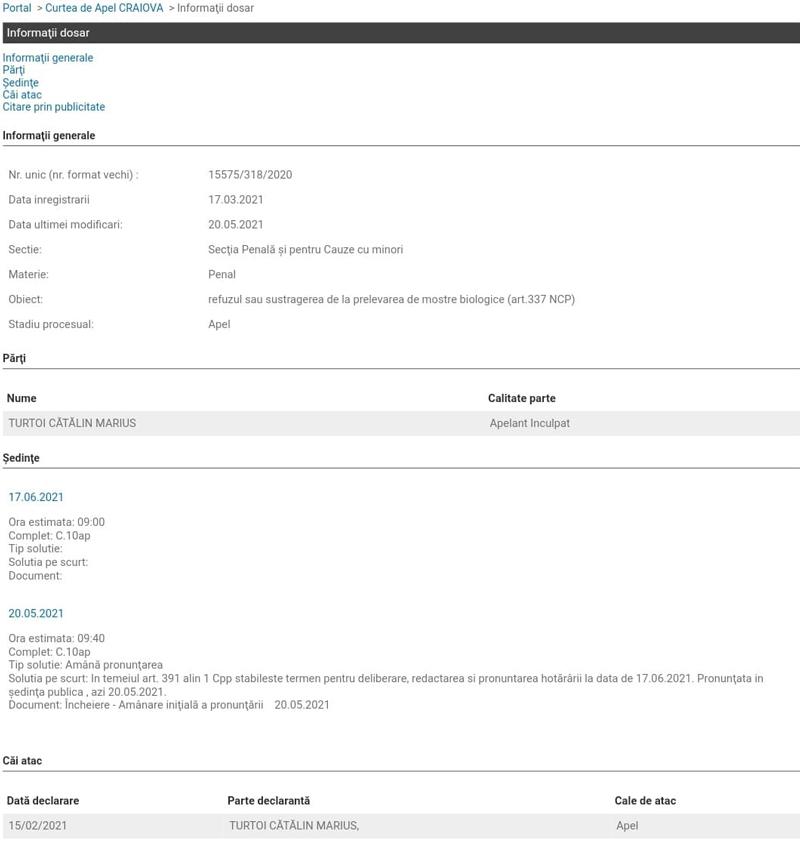Select the 15/02/2021 declaration date cell
This screenshot has height=851, width=800.
click(x=38, y=826)
